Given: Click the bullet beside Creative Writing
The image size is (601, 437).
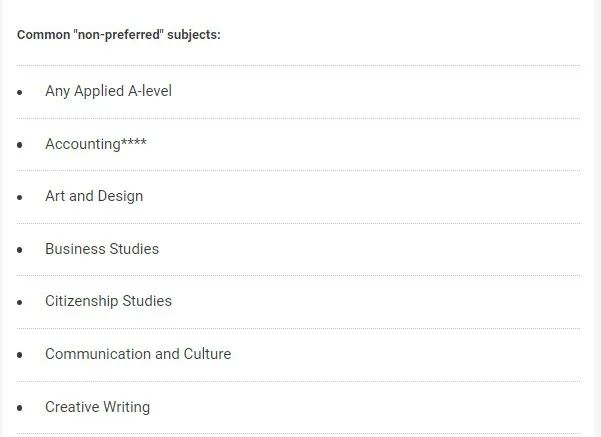Looking at the screenshot, I should (x=20, y=408).
